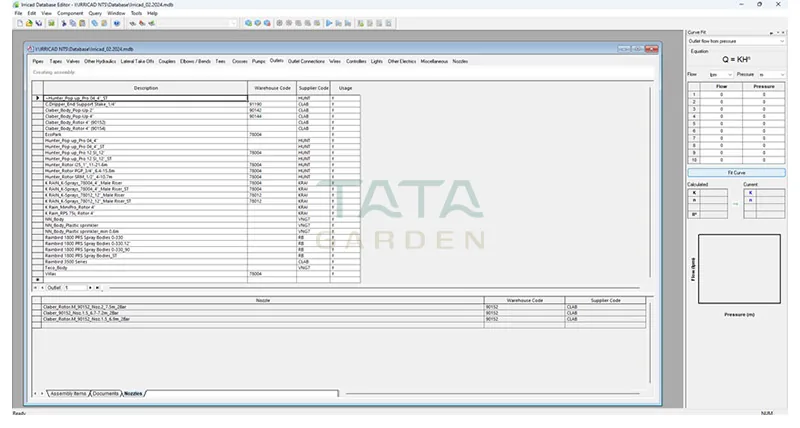800x428 pixels.
Task: Click the Paste clipboard toolbar icon
Action: 82,23
